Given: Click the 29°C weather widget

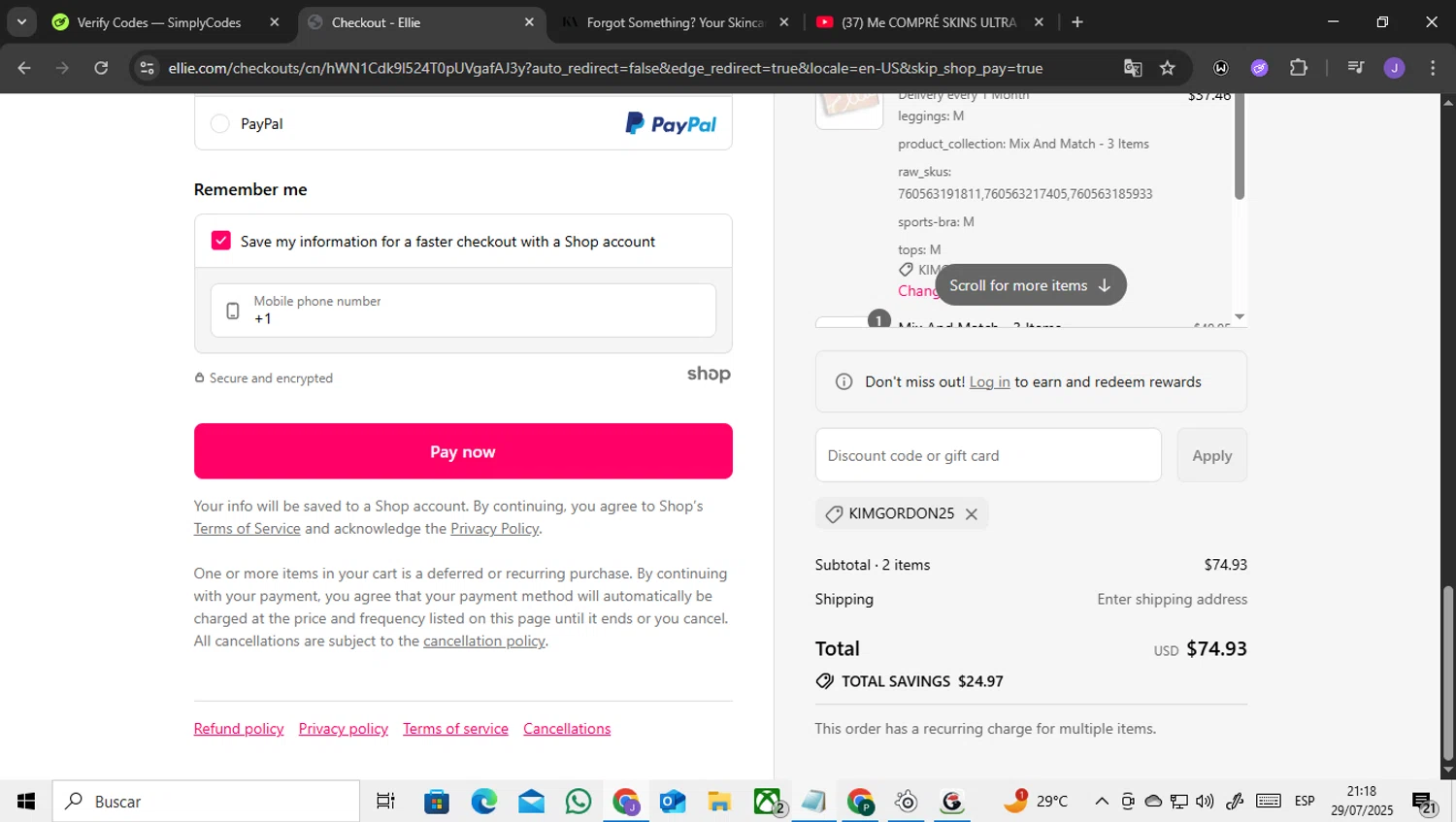Looking at the screenshot, I should [x=1036, y=801].
